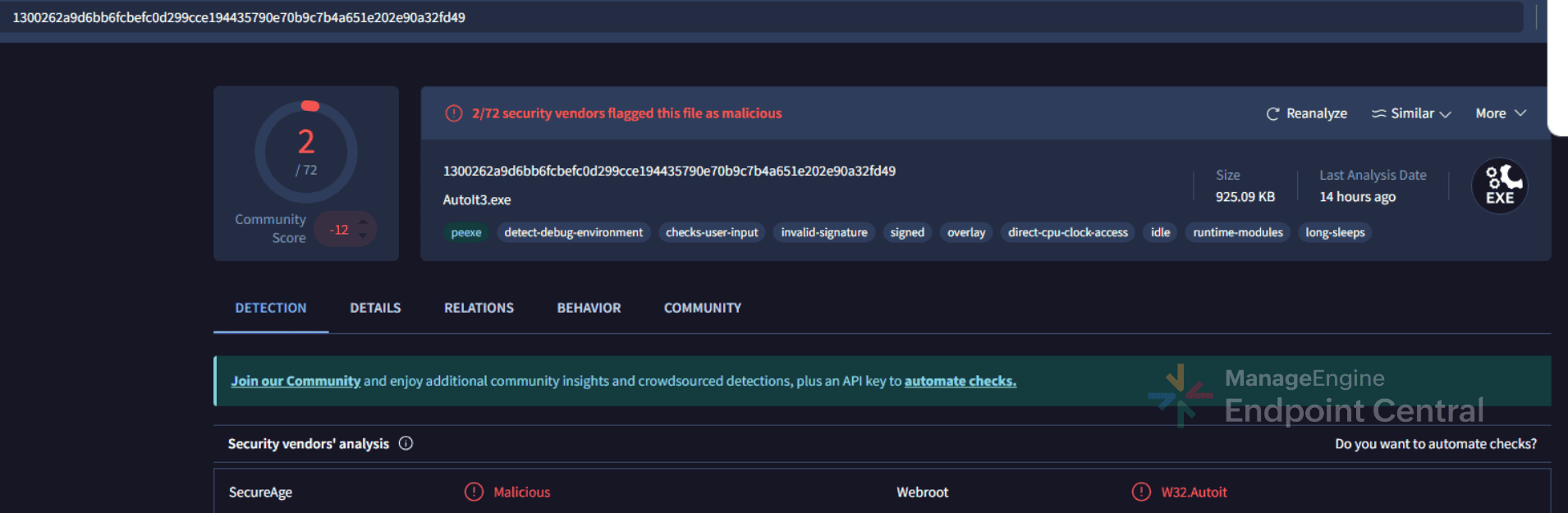Switch to the DETAILS tab
The image size is (1568, 513).
pyautogui.click(x=375, y=308)
